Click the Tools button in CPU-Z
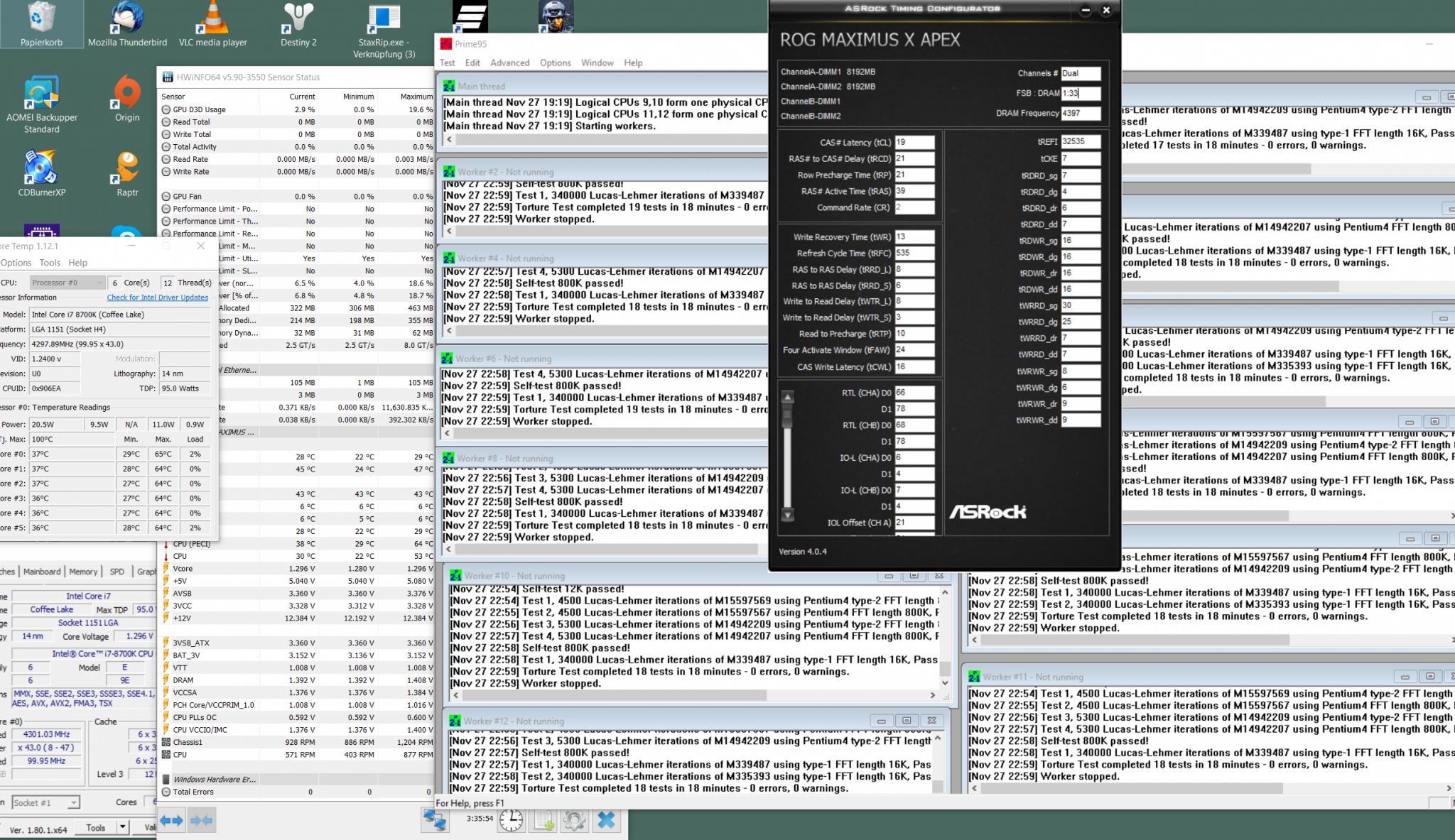 point(96,827)
